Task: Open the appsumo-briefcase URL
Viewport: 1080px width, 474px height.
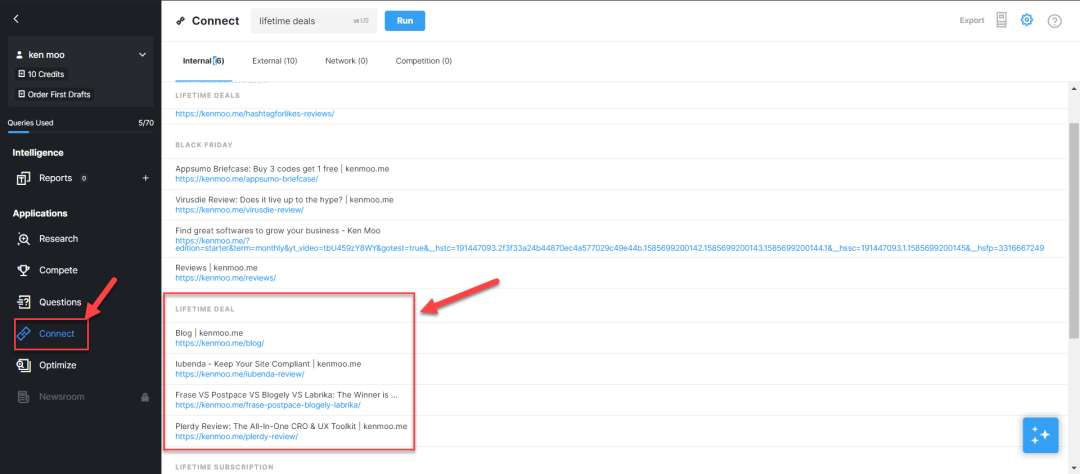Action: (247, 178)
